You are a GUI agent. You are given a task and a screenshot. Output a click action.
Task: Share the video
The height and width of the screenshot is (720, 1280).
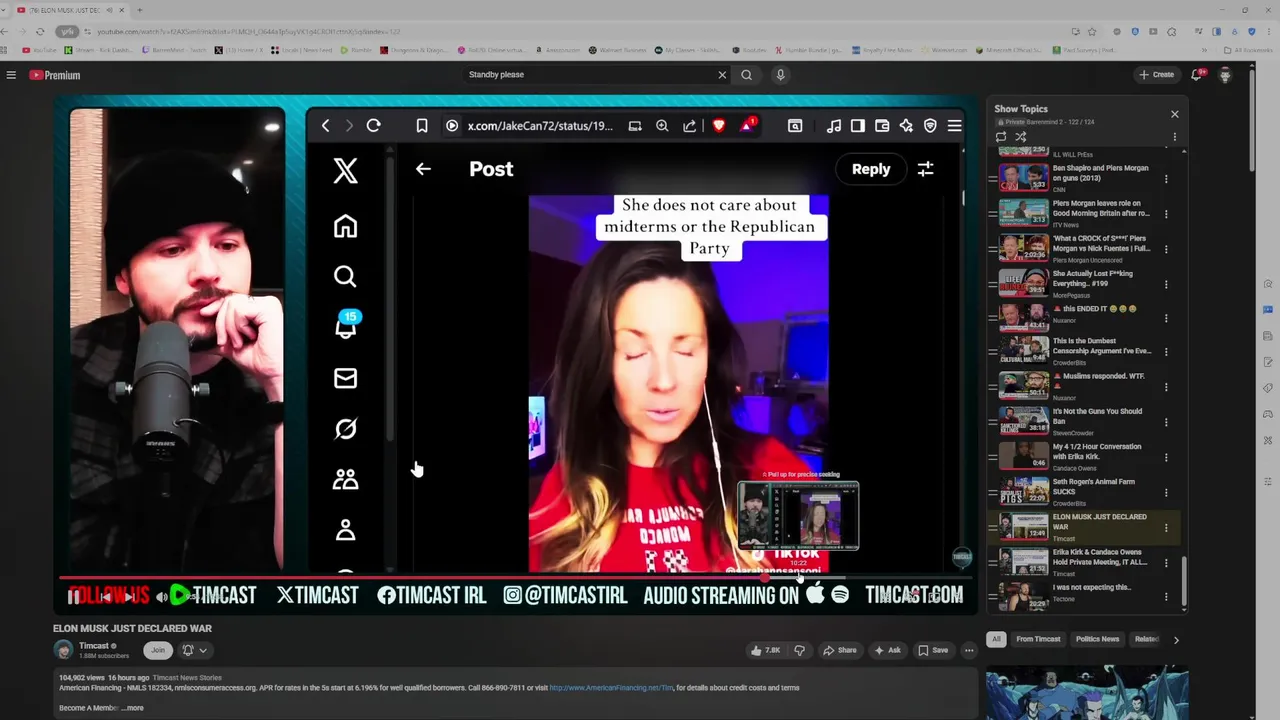(x=840, y=650)
